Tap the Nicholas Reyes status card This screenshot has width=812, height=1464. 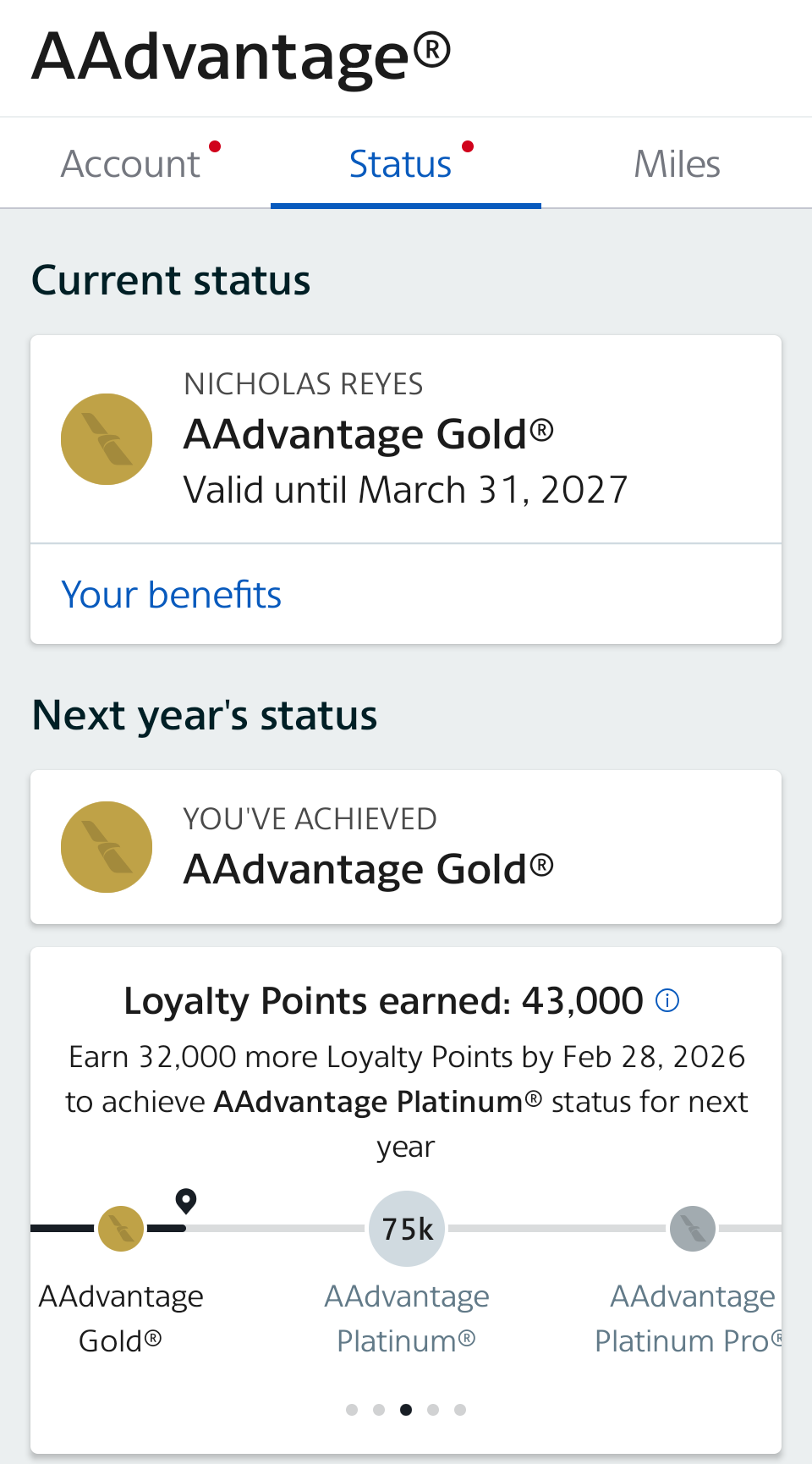click(x=474, y=439)
